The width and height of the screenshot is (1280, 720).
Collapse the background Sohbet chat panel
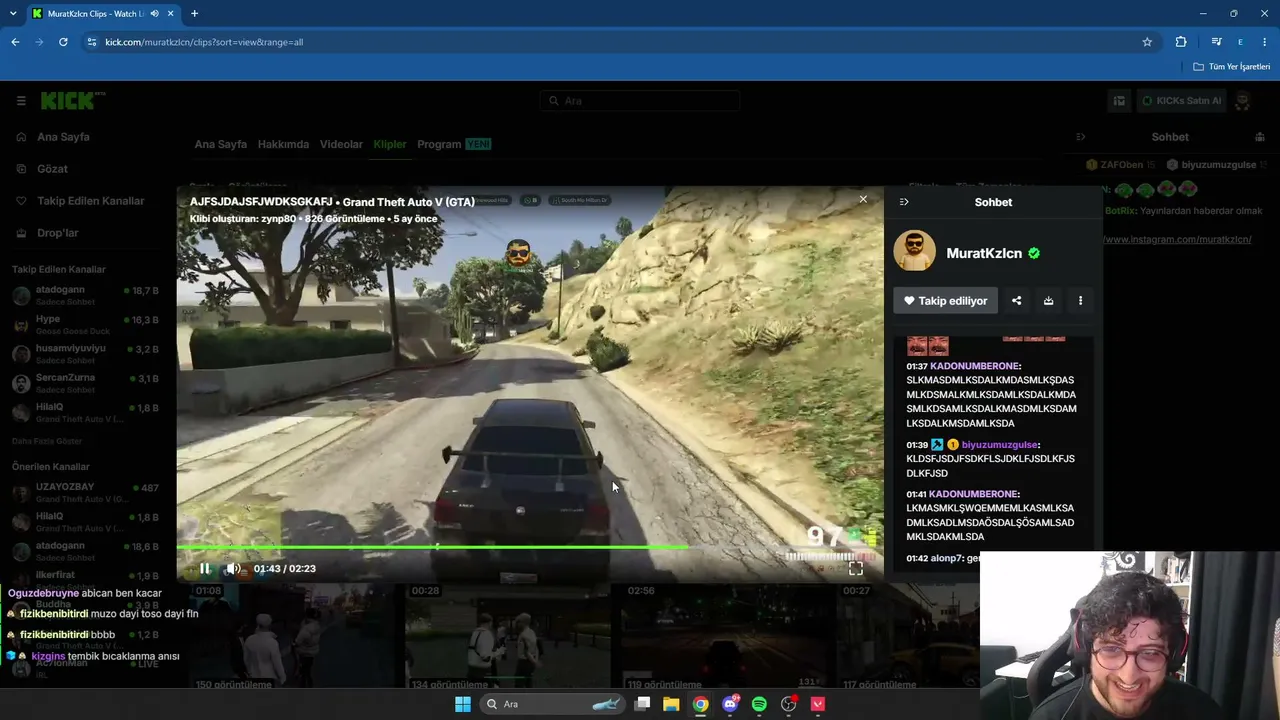click(1080, 137)
